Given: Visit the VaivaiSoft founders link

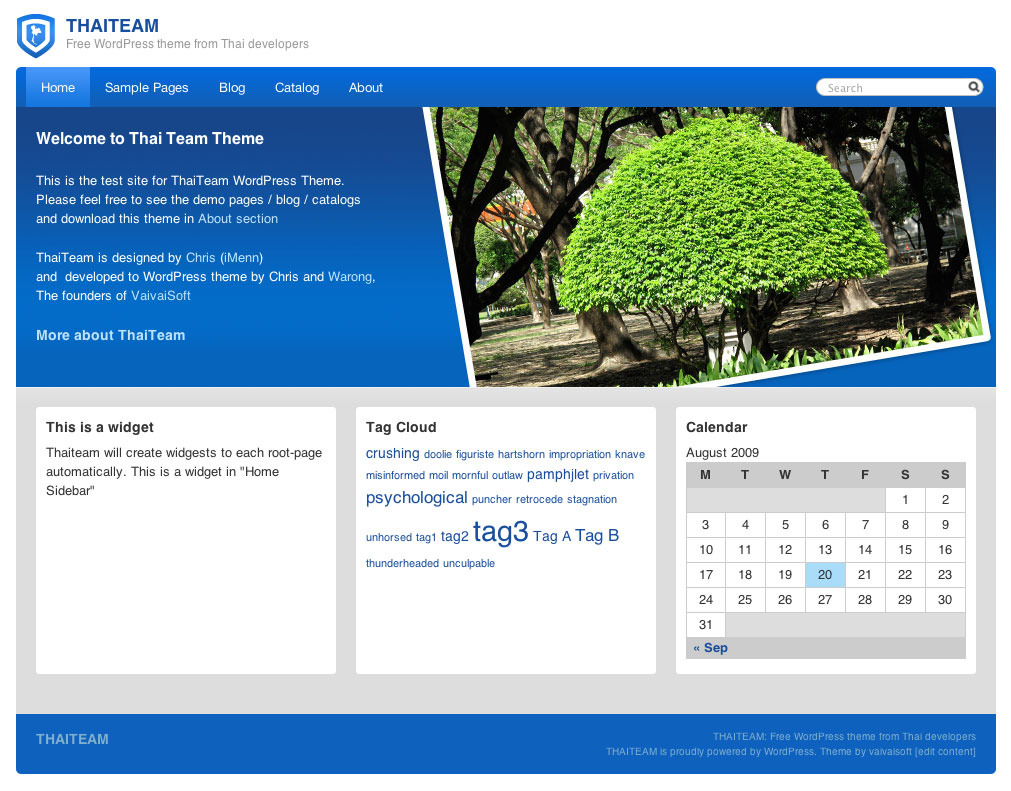Looking at the screenshot, I should click(x=161, y=295).
